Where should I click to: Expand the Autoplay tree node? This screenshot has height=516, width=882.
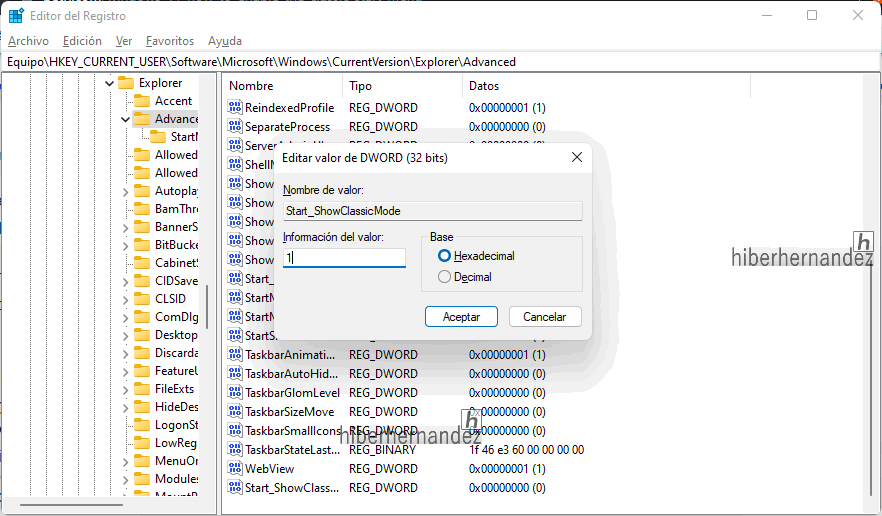point(125,192)
